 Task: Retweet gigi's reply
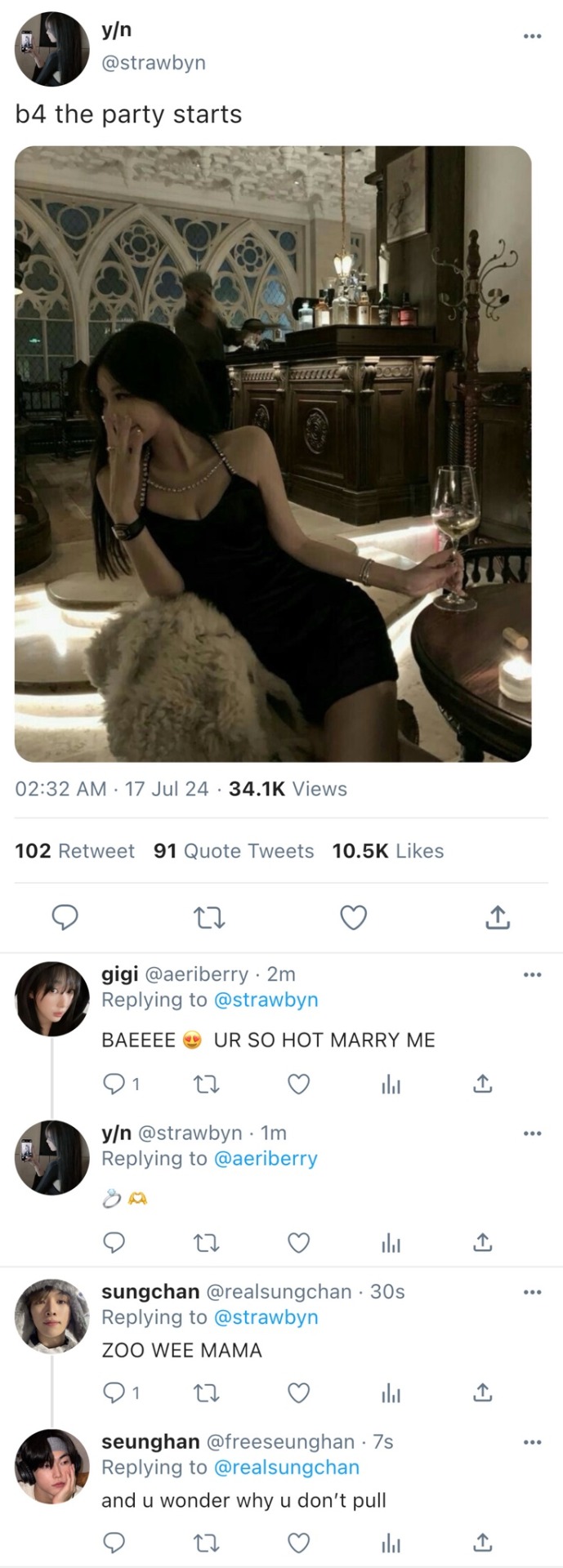coord(206,1084)
